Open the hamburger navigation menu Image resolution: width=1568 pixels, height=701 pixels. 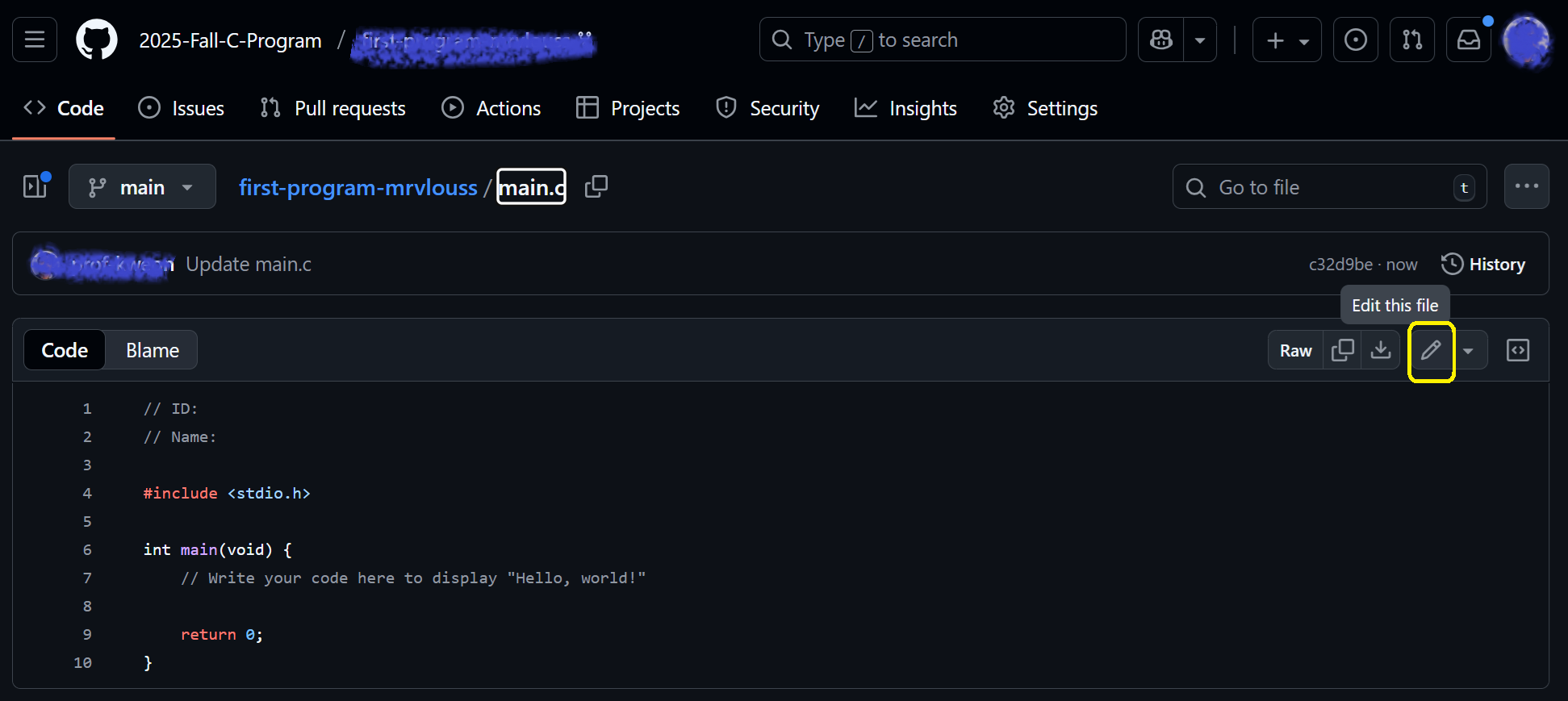tap(35, 40)
